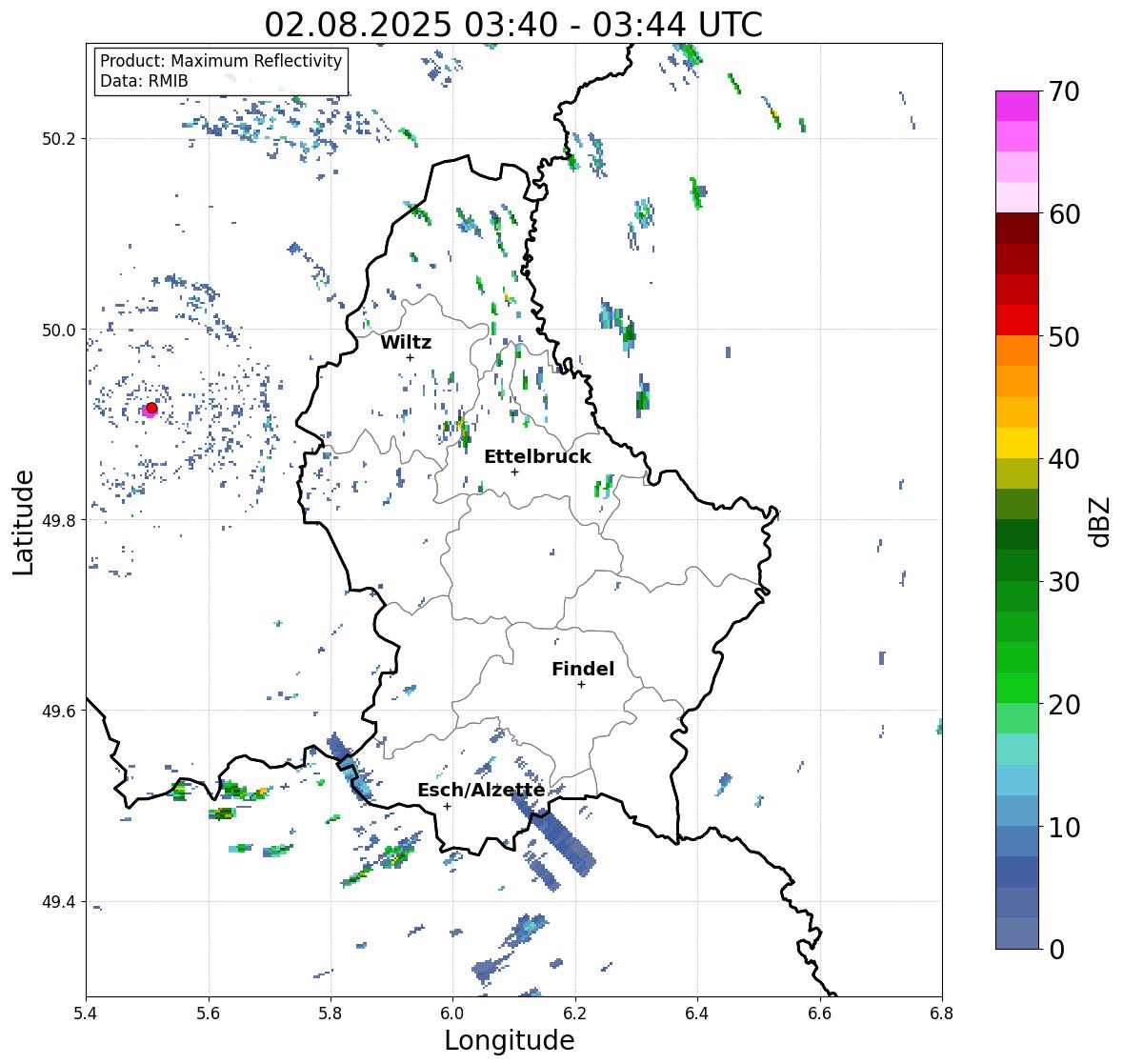Click the Longitude axis label

(x=510, y=1040)
